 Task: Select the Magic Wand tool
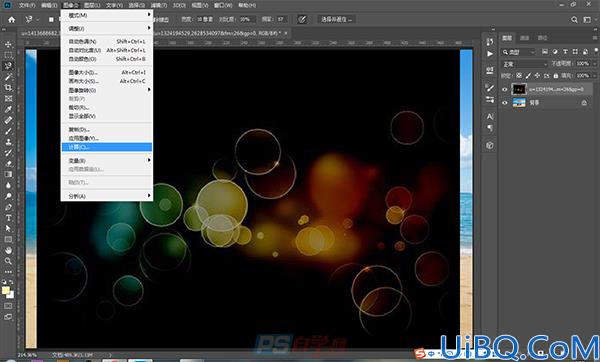pos(8,77)
